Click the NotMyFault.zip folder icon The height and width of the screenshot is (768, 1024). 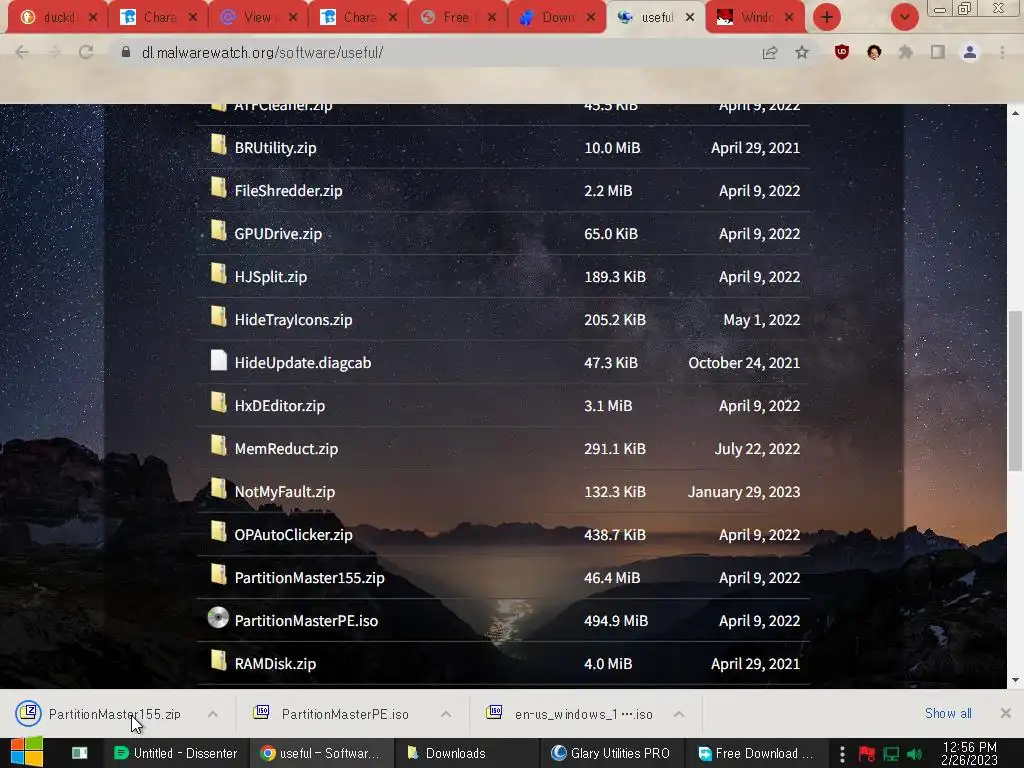[218, 489]
